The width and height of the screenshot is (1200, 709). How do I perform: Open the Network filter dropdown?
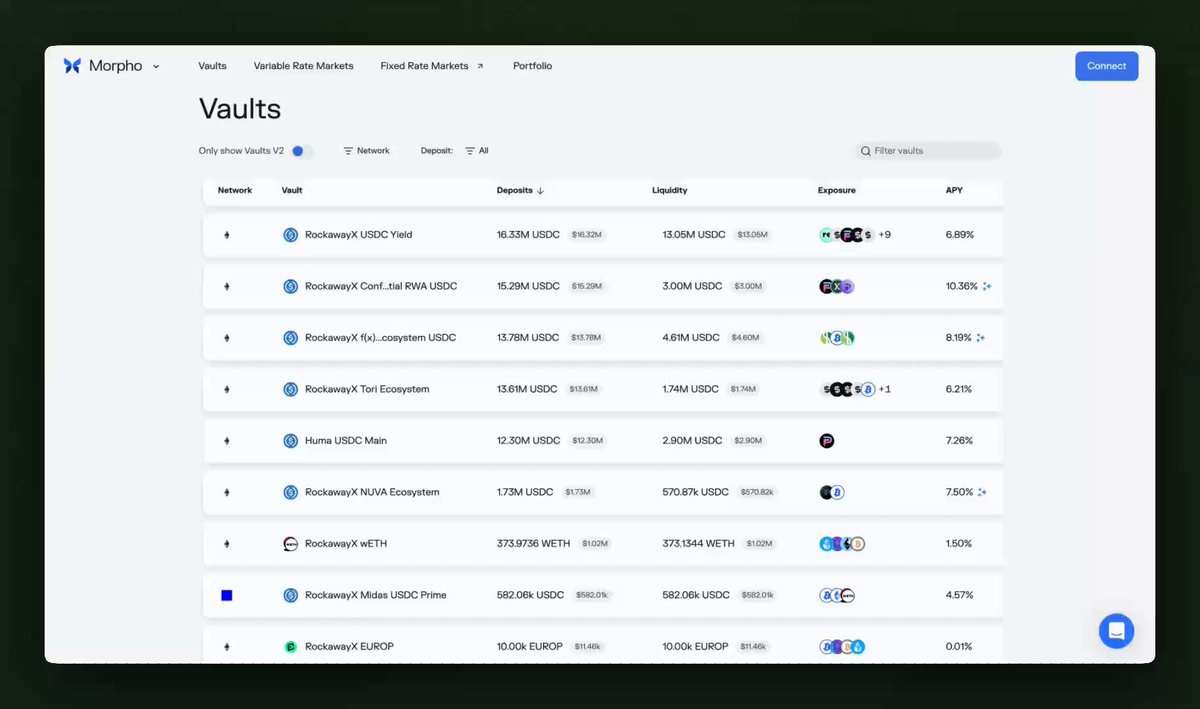[x=366, y=151]
